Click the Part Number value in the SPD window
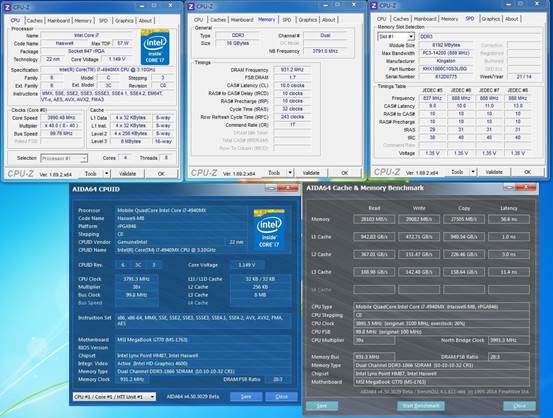 [446, 69]
